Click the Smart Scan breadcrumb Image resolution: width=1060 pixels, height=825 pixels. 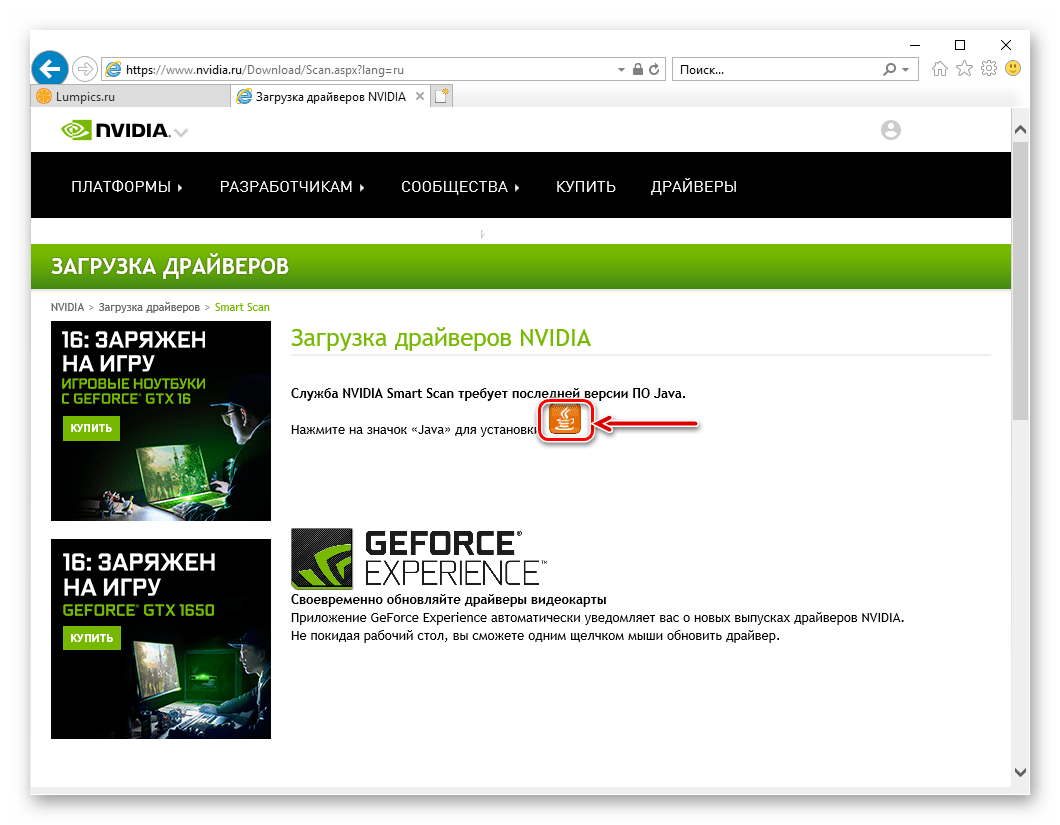coord(242,307)
